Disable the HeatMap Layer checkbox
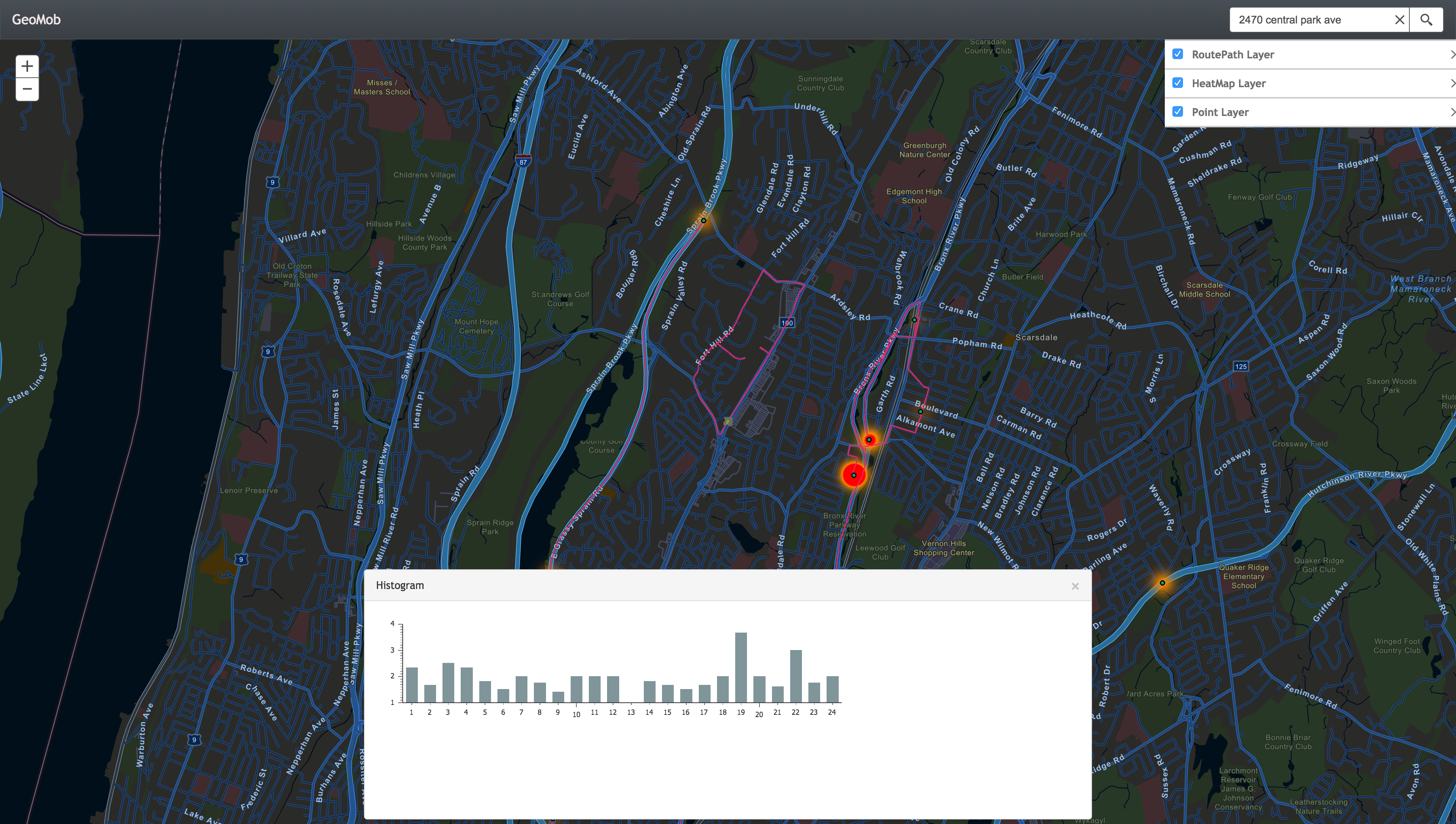Screen dimensions: 1456x824 coord(1178,83)
